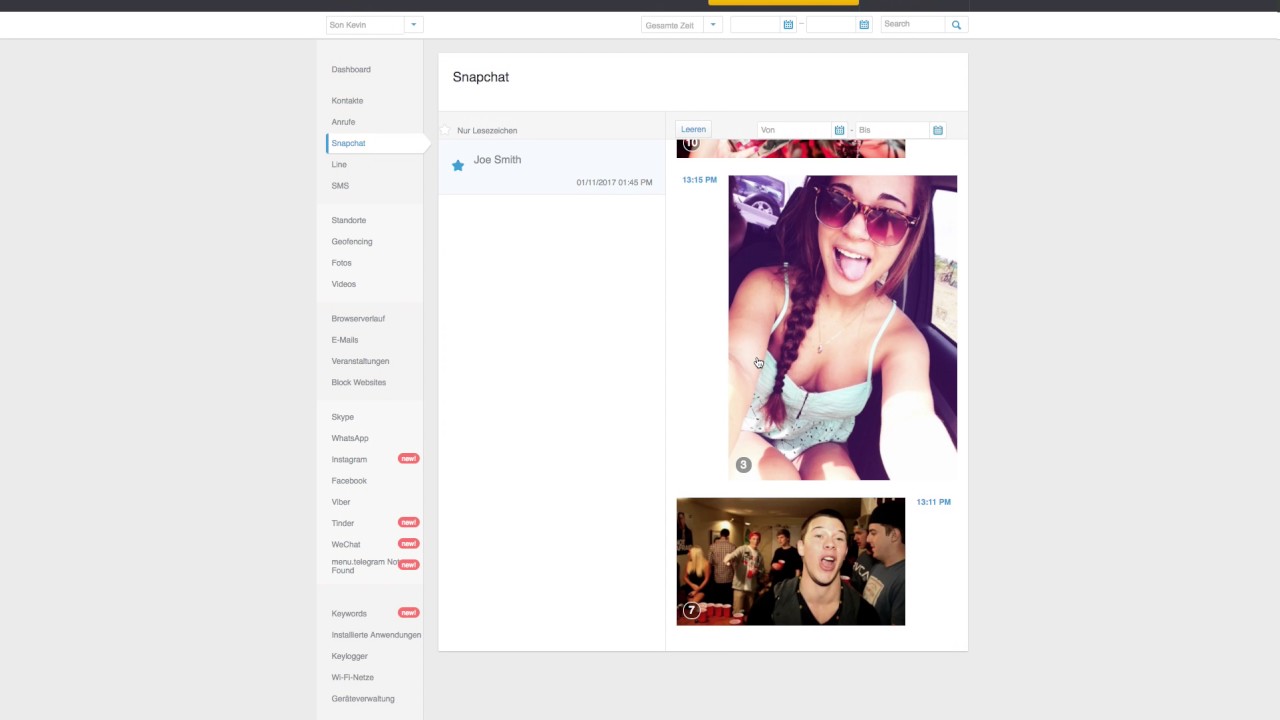Expand the Son Kevin device dropdown

pyautogui.click(x=414, y=25)
